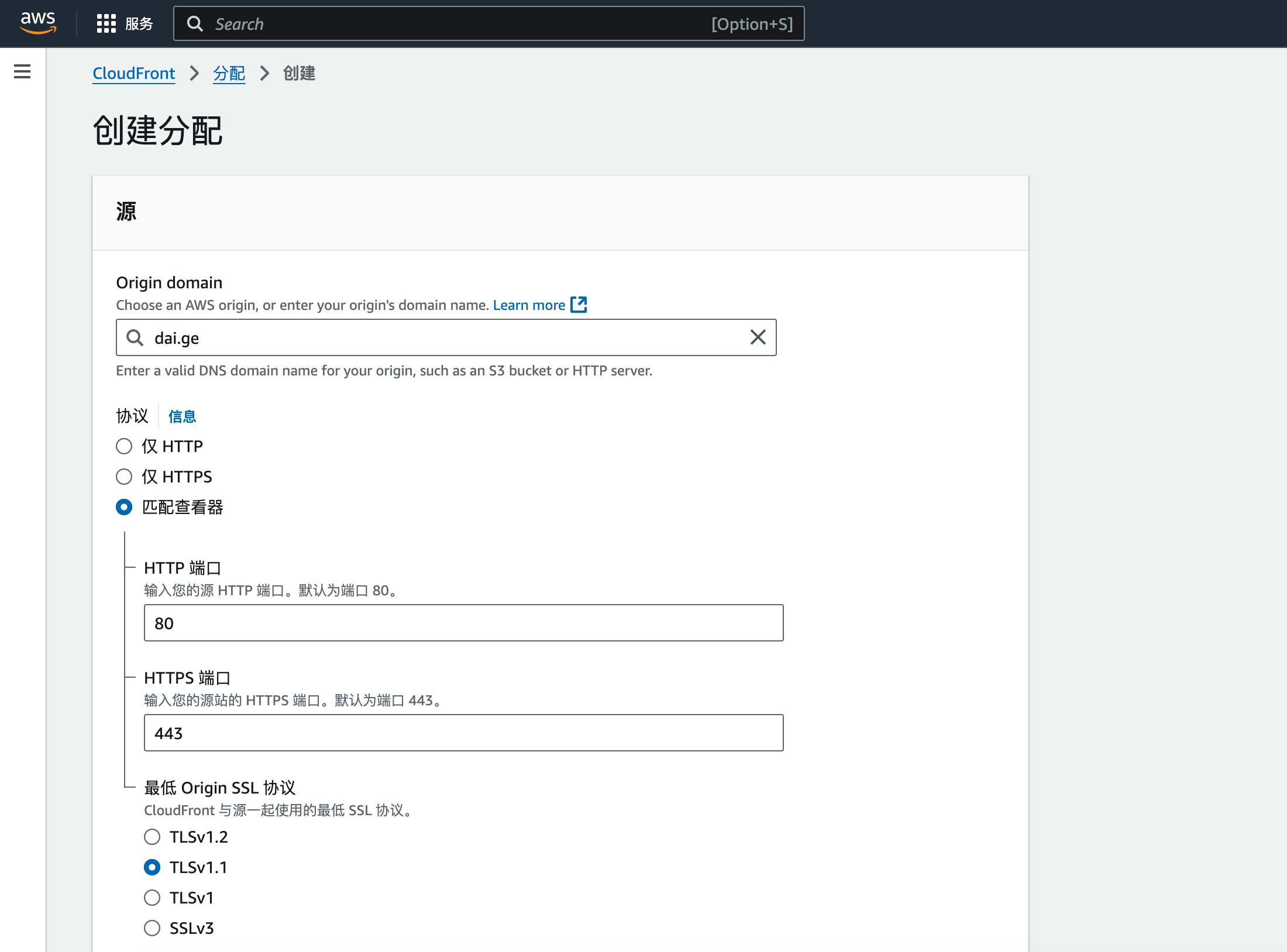Select the 仅 HTTP protocol radio

tap(124, 446)
